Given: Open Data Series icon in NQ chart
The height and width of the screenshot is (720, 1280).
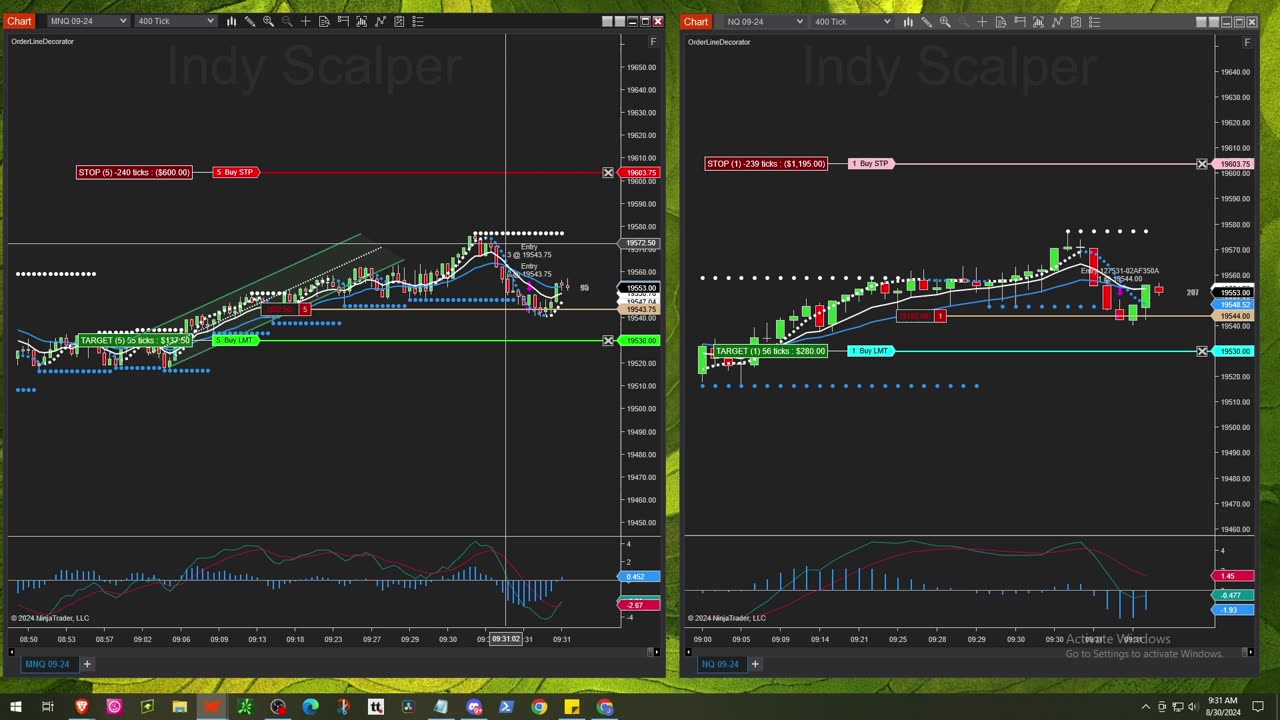Looking at the screenshot, I should tap(1038, 21).
